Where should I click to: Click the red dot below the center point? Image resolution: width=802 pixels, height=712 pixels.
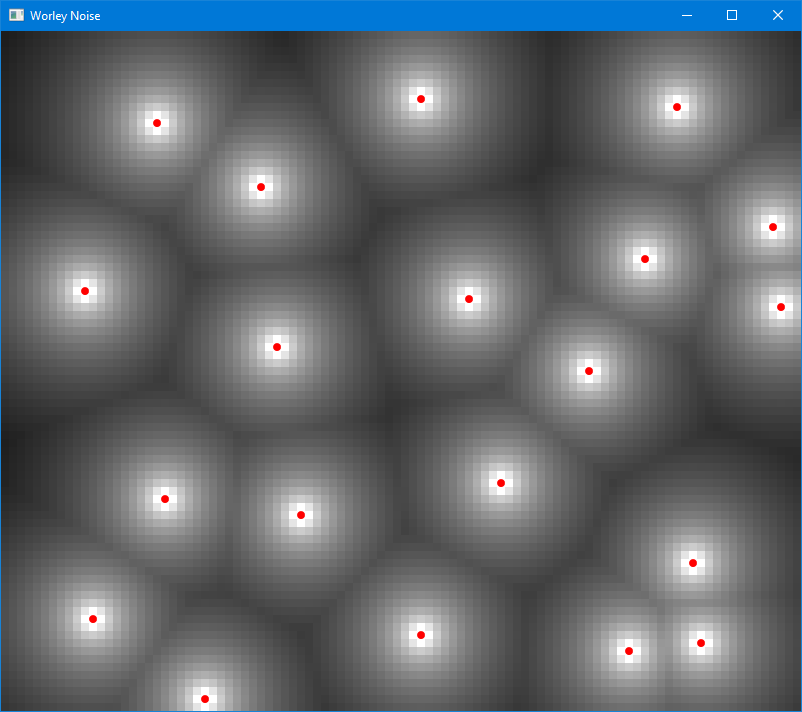(501, 482)
